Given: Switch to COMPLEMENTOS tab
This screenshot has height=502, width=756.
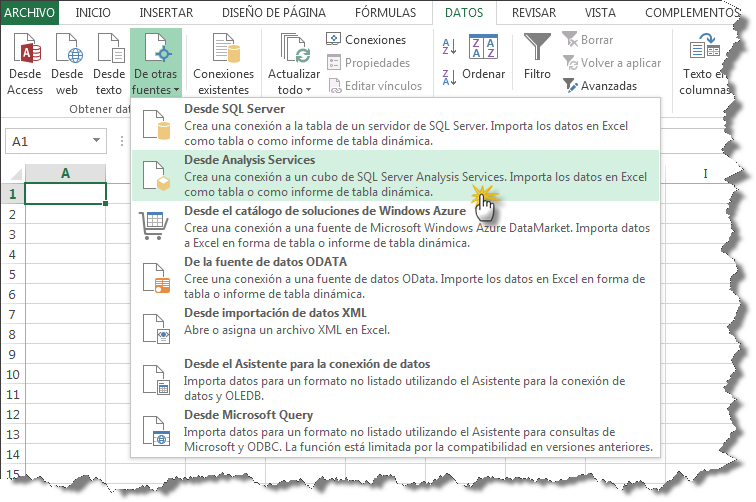Looking at the screenshot, I should click(x=690, y=13).
